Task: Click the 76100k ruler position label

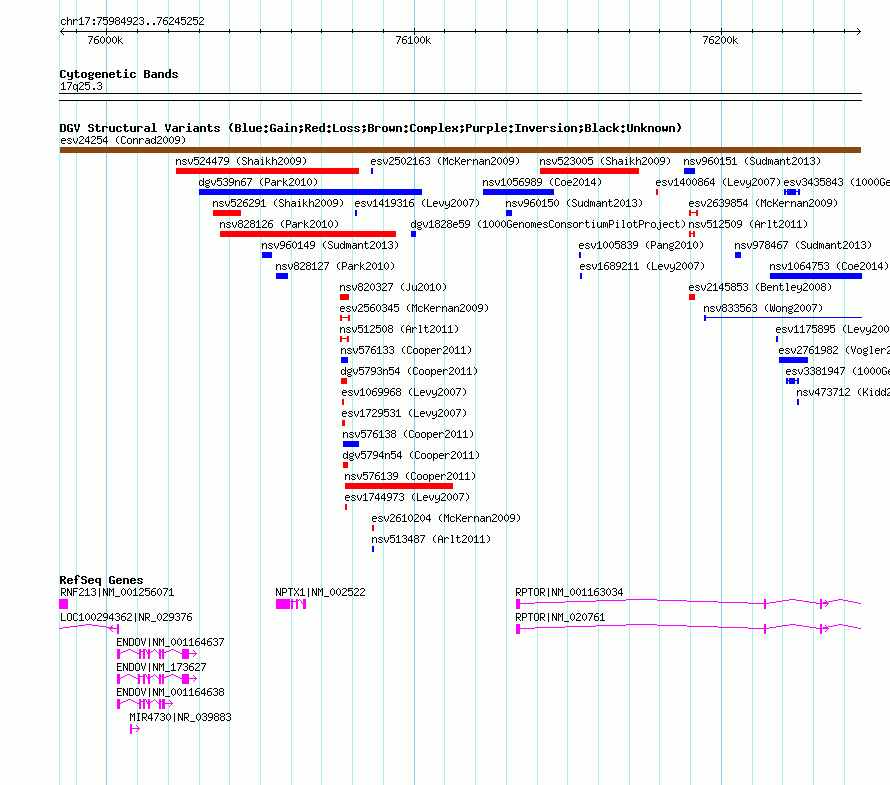Action: click(413, 40)
